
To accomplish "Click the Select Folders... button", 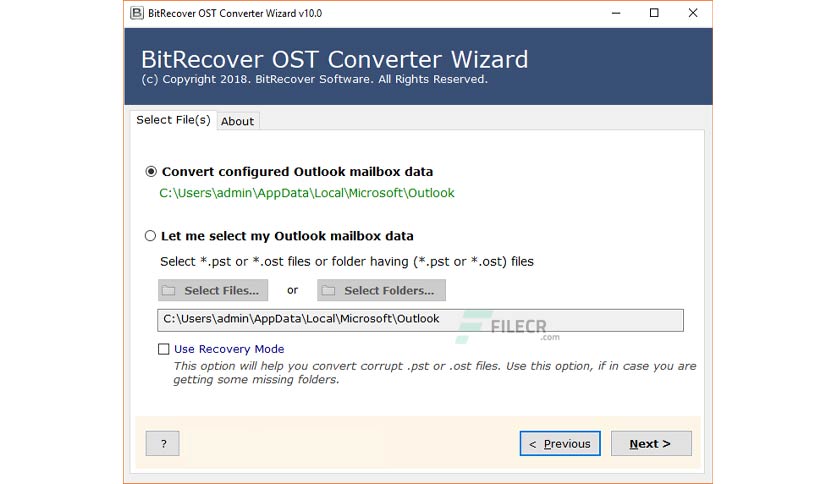I will coord(381,291).
